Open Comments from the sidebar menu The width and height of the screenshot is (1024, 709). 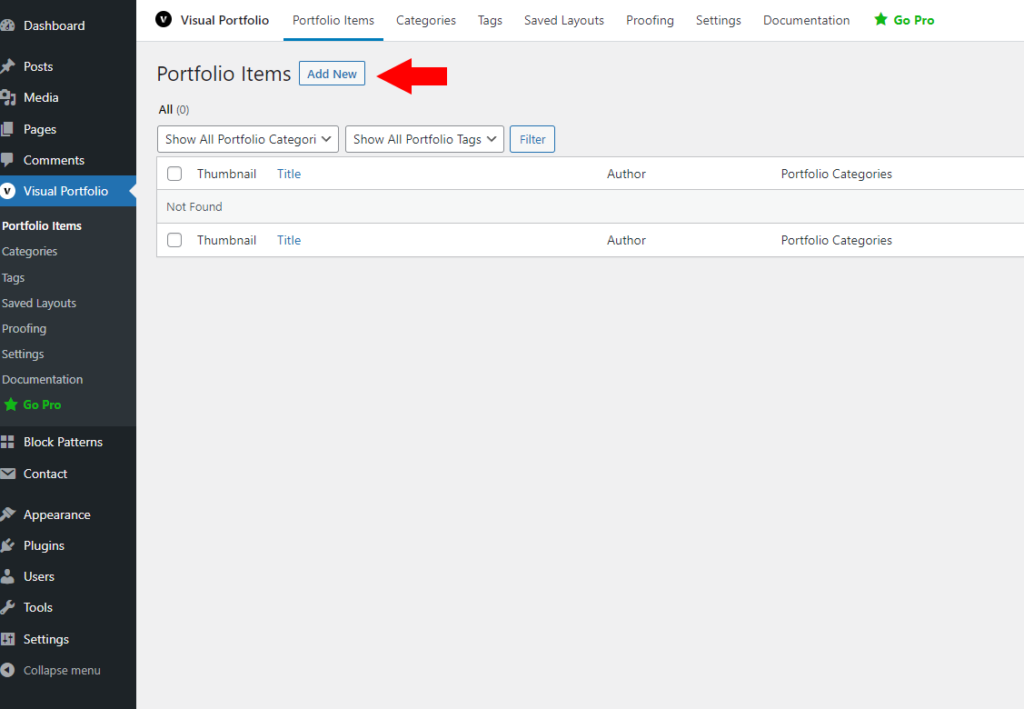coord(54,160)
